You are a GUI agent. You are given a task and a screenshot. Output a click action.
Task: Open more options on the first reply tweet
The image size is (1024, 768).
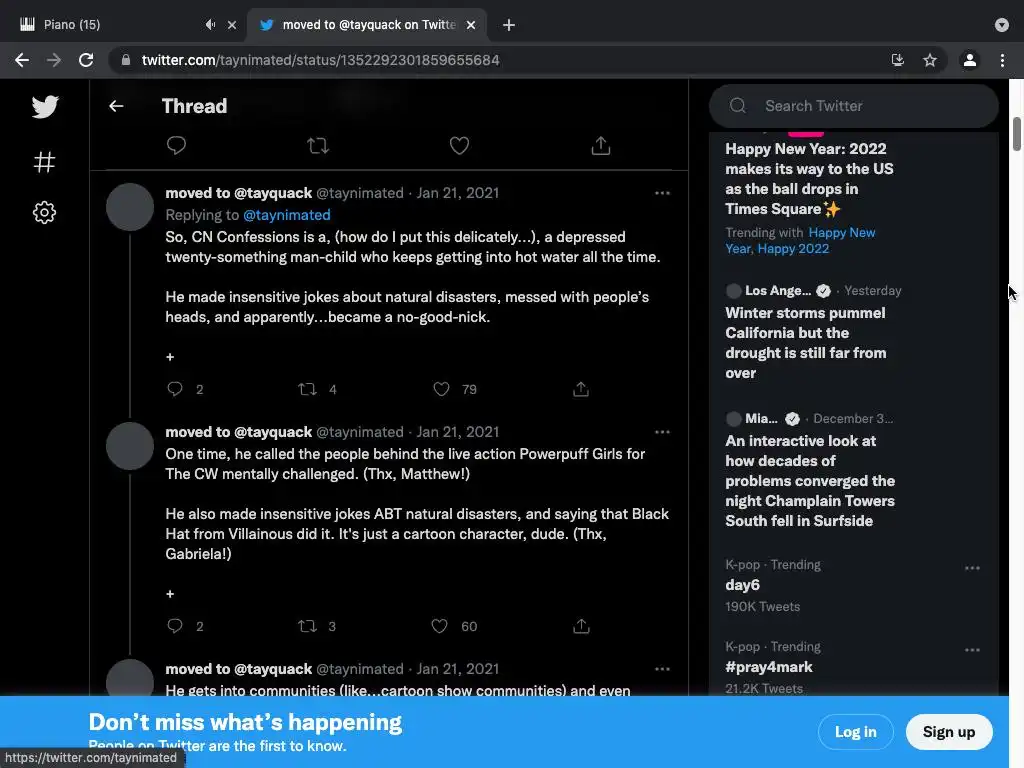pyautogui.click(x=662, y=193)
